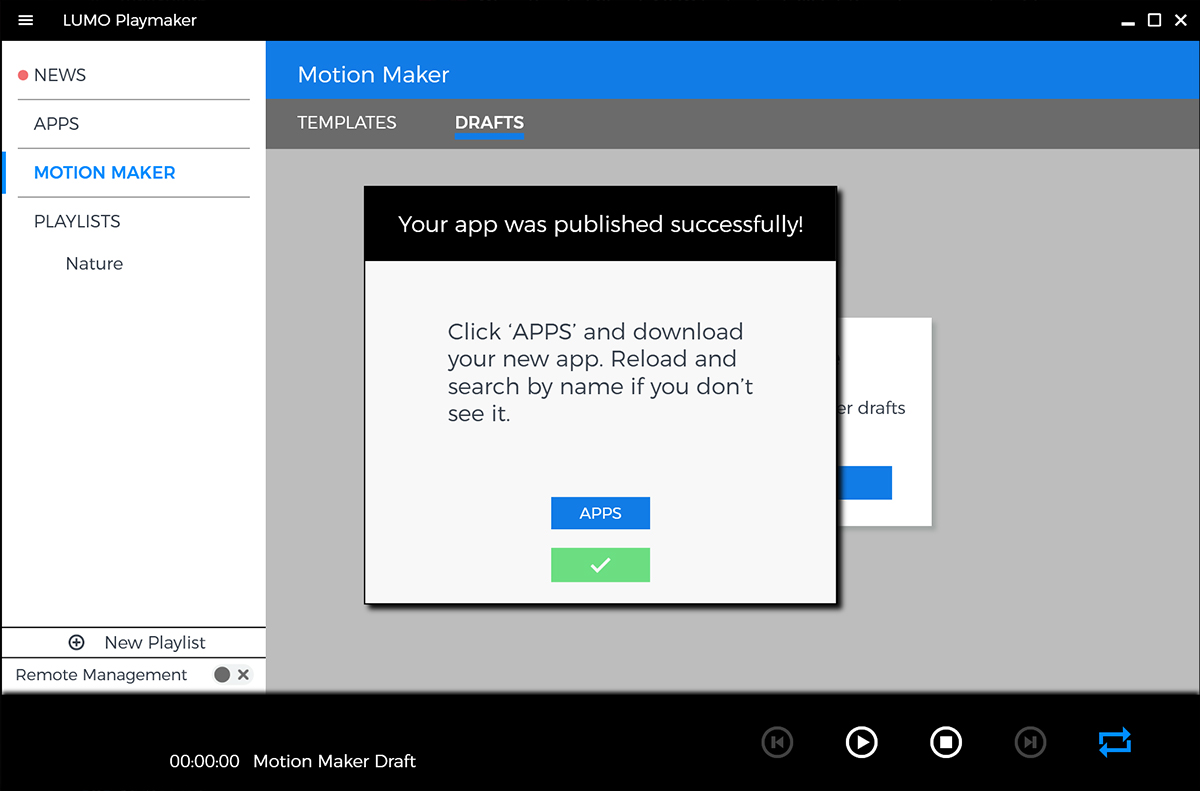
Task: Click the blue APPS button in dialog
Action: coord(600,513)
